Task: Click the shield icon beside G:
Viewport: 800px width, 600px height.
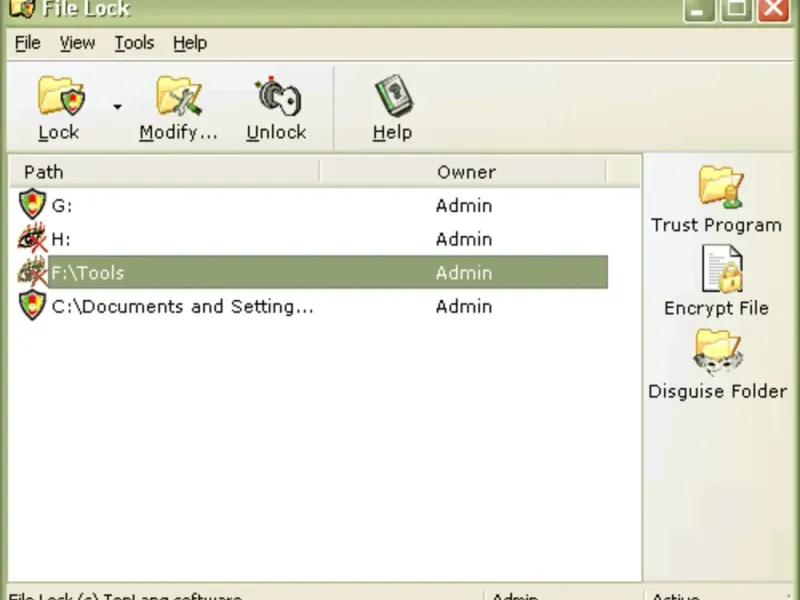Action: coord(32,204)
